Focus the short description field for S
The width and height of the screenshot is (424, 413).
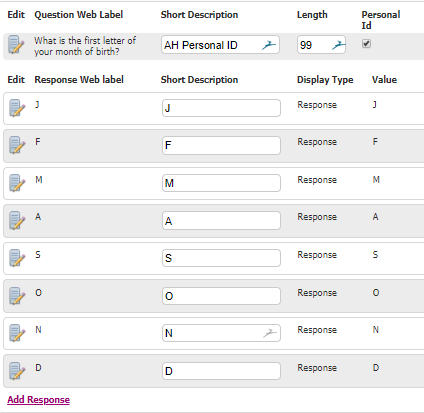[221, 258]
